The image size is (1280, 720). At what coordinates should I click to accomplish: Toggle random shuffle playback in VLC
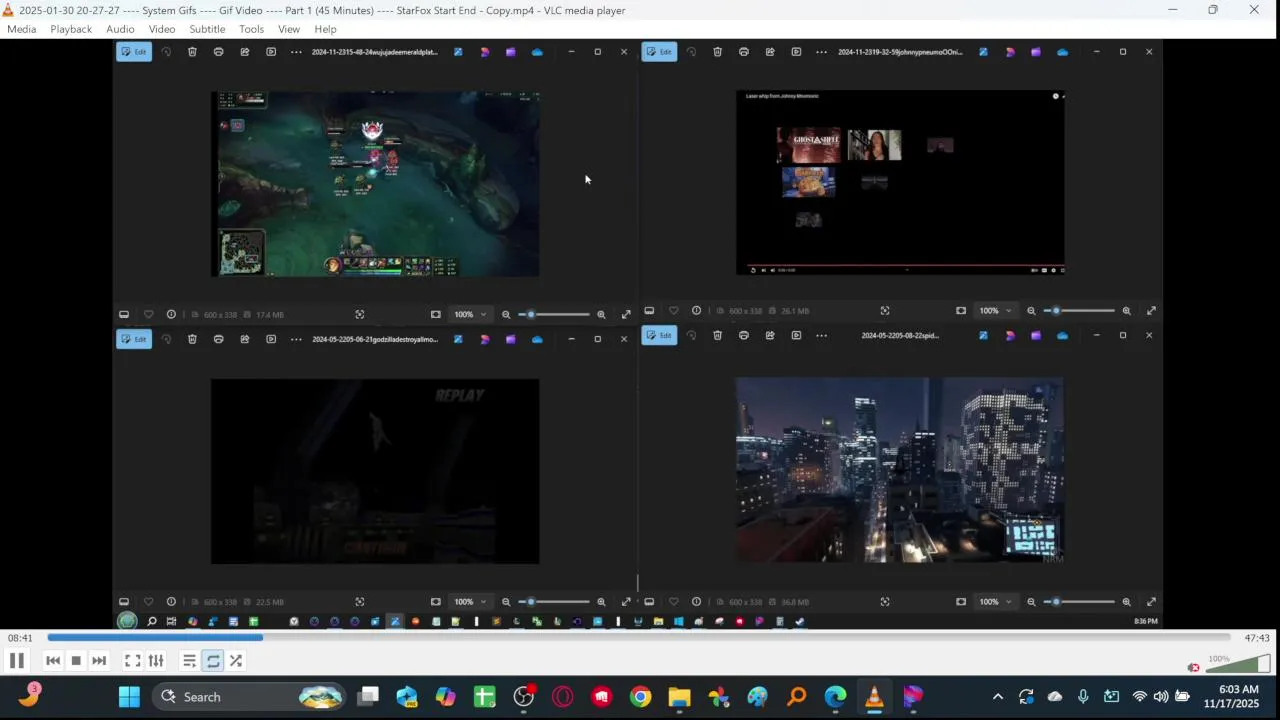[236, 660]
